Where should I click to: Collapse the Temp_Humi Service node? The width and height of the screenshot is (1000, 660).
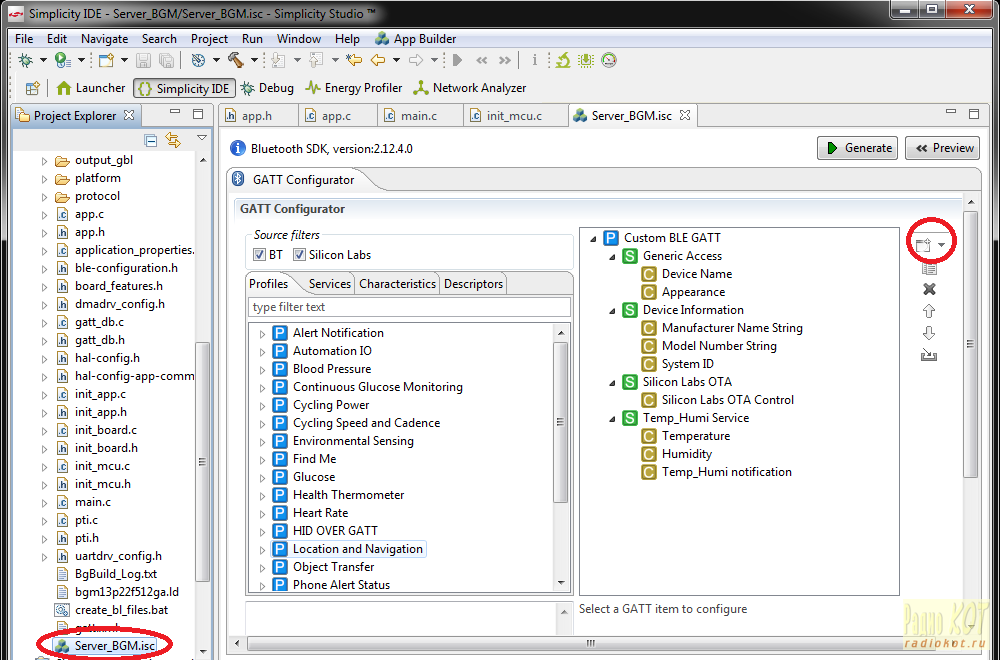613,418
